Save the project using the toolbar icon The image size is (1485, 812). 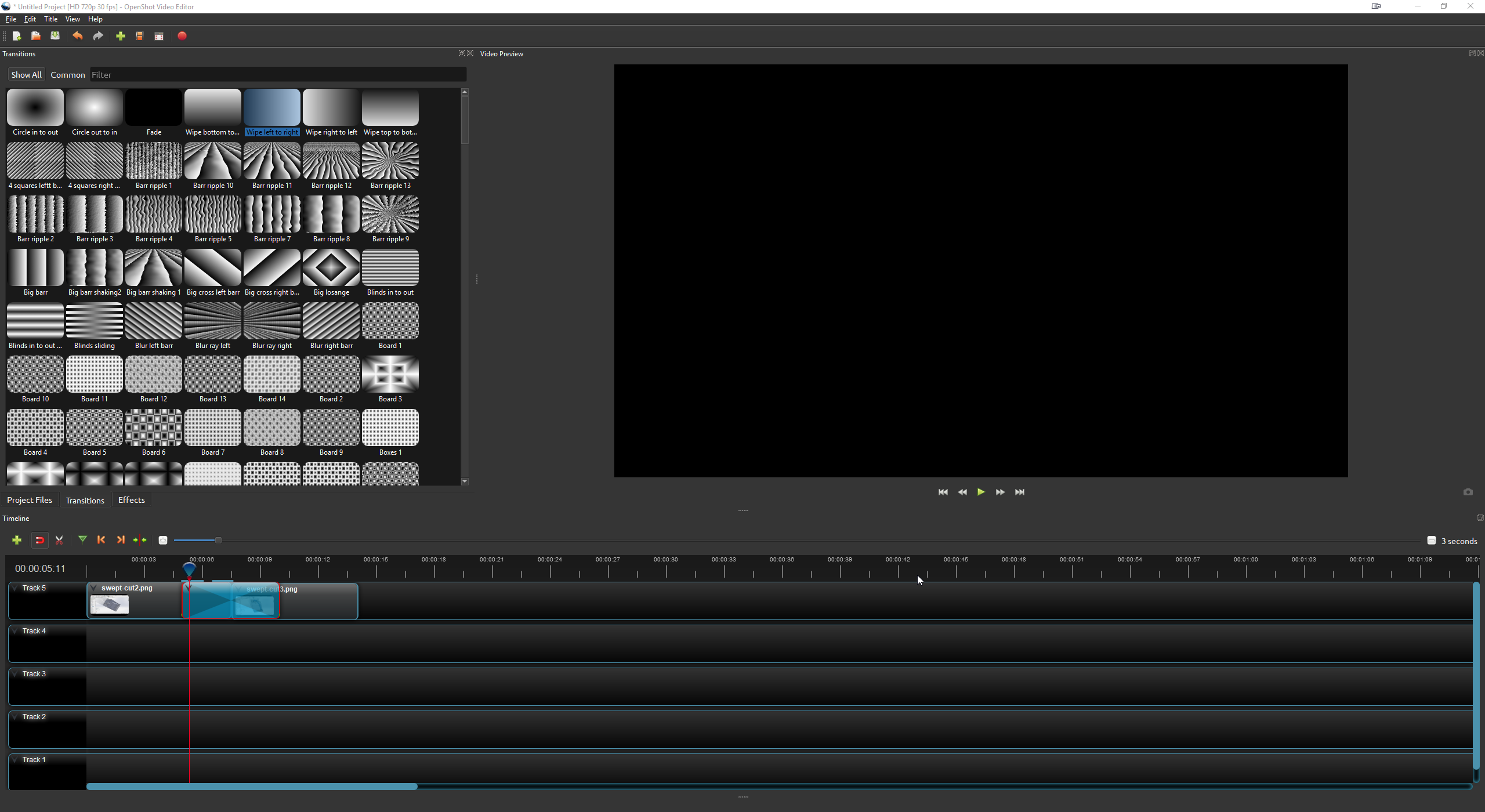pyautogui.click(x=55, y=36)
